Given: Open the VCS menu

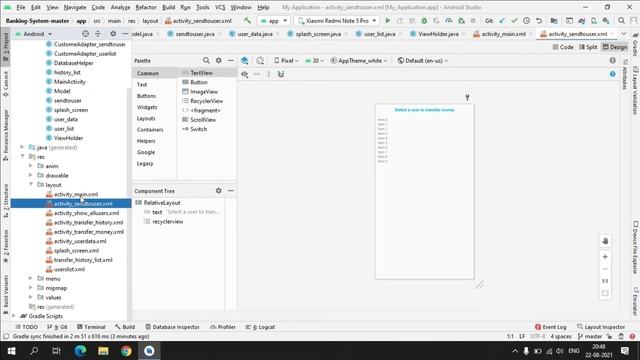Looking at the screenshot, I should point(220,7).
